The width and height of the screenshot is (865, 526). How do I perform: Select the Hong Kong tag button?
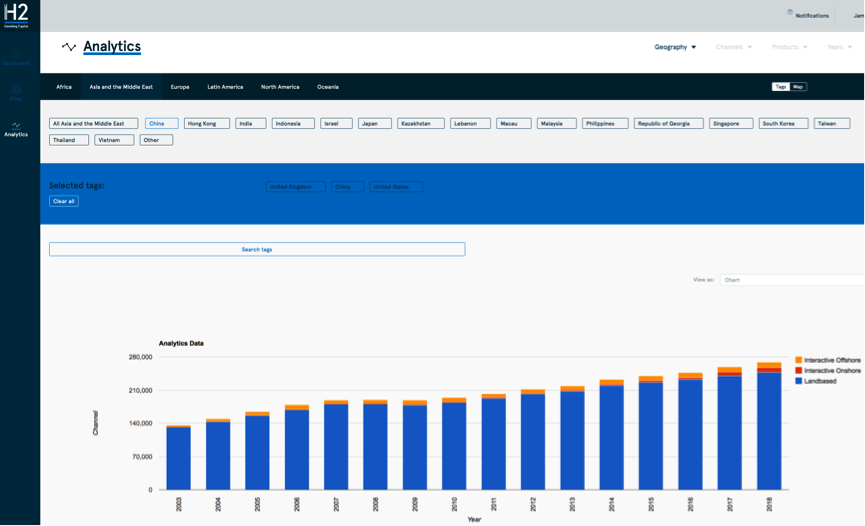pos(206,124)
